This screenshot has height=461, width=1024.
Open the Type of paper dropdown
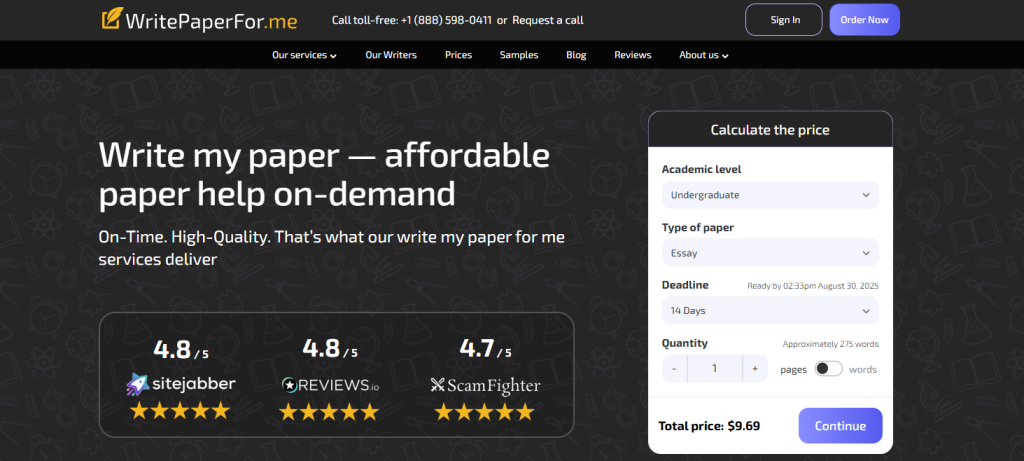pos(770,253)
